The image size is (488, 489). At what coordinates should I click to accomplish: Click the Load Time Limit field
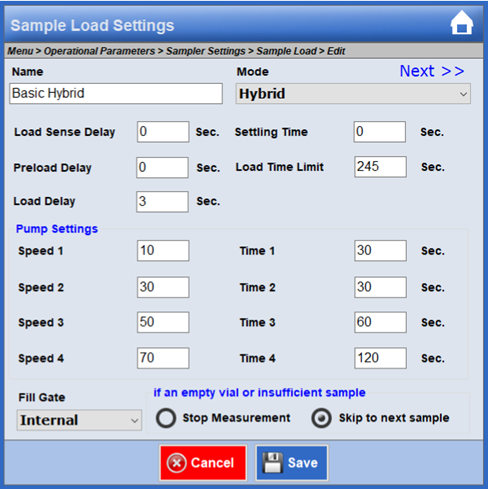(x=380, y=167)
